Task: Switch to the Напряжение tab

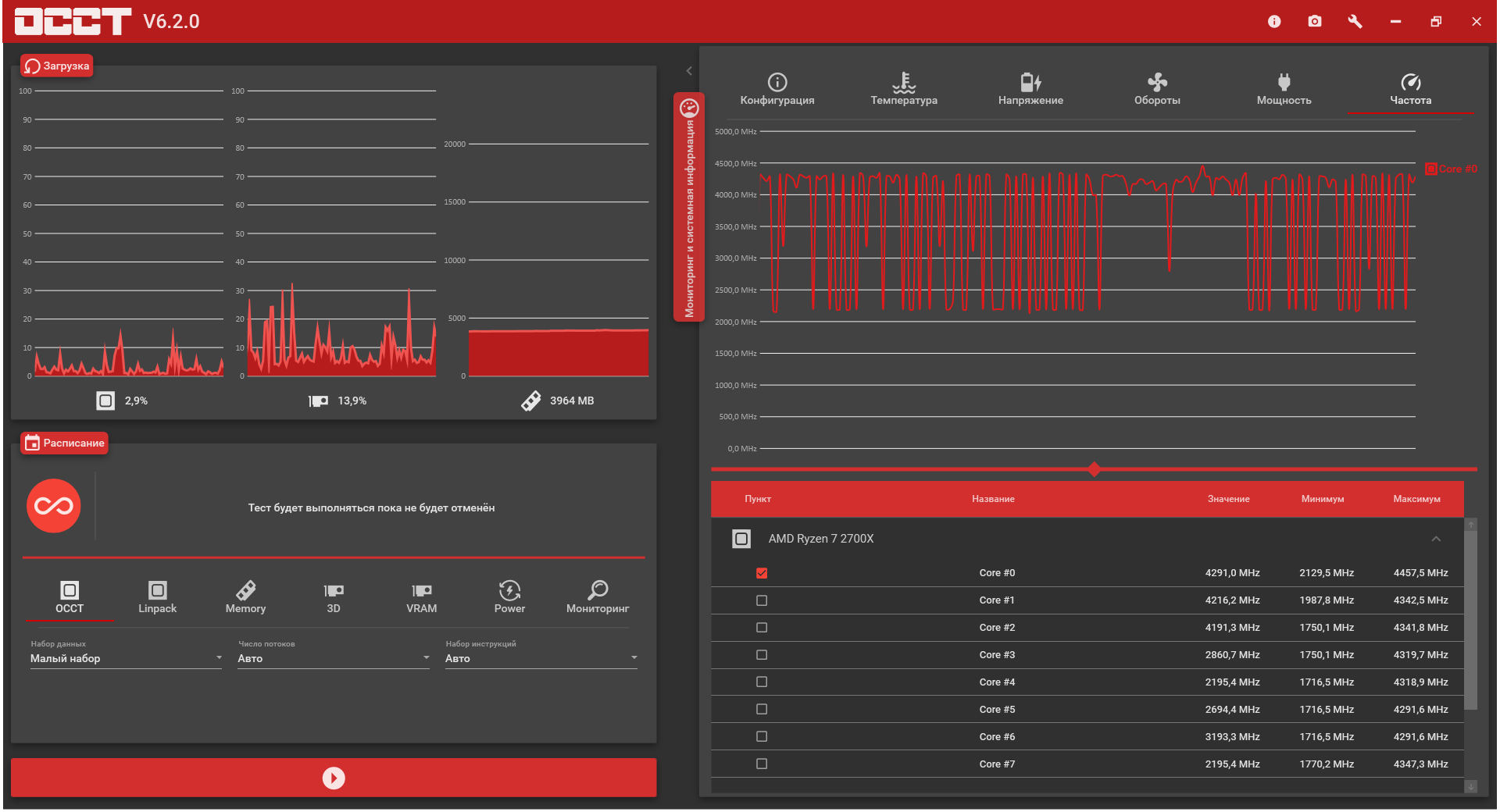Action: [1030, 89]
